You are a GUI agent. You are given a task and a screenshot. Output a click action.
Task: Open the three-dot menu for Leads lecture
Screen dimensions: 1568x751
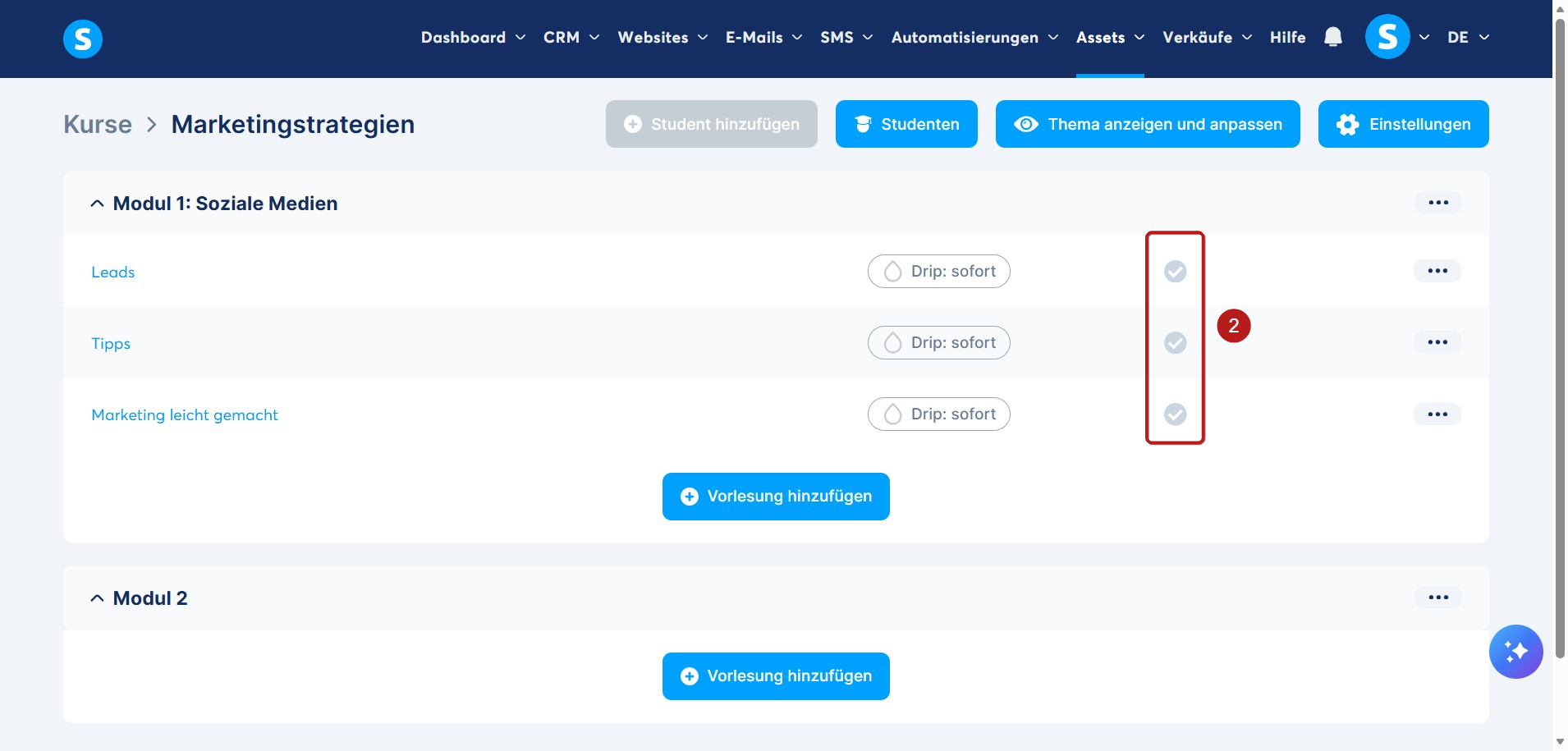1437,271
